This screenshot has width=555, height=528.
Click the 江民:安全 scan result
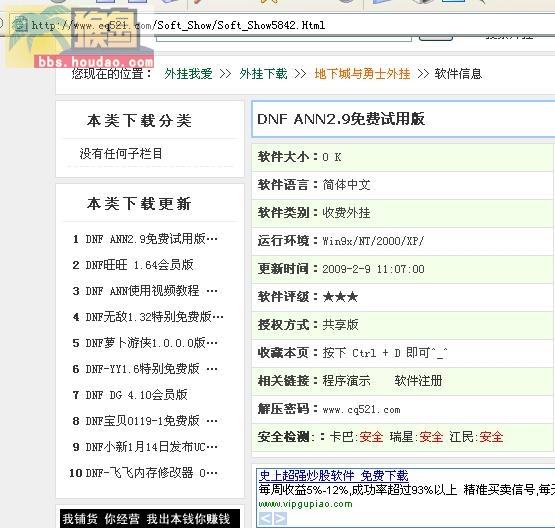pyautogui.click(x=476, y=437)
